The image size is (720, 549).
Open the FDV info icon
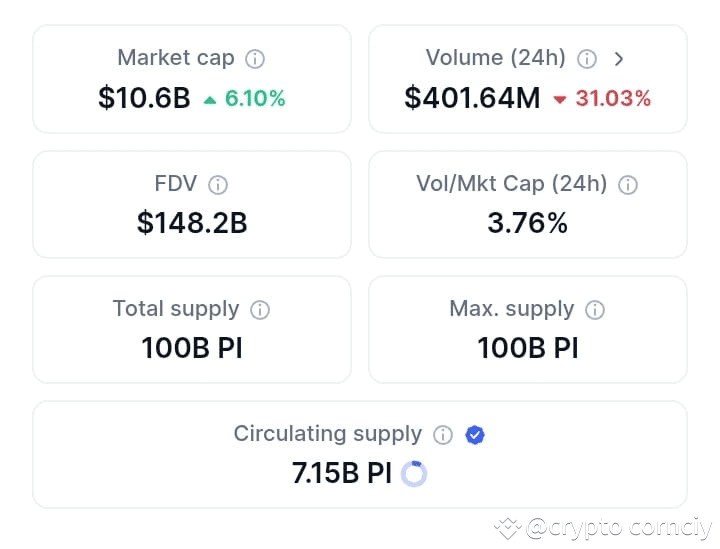click(x=218, y=185)
